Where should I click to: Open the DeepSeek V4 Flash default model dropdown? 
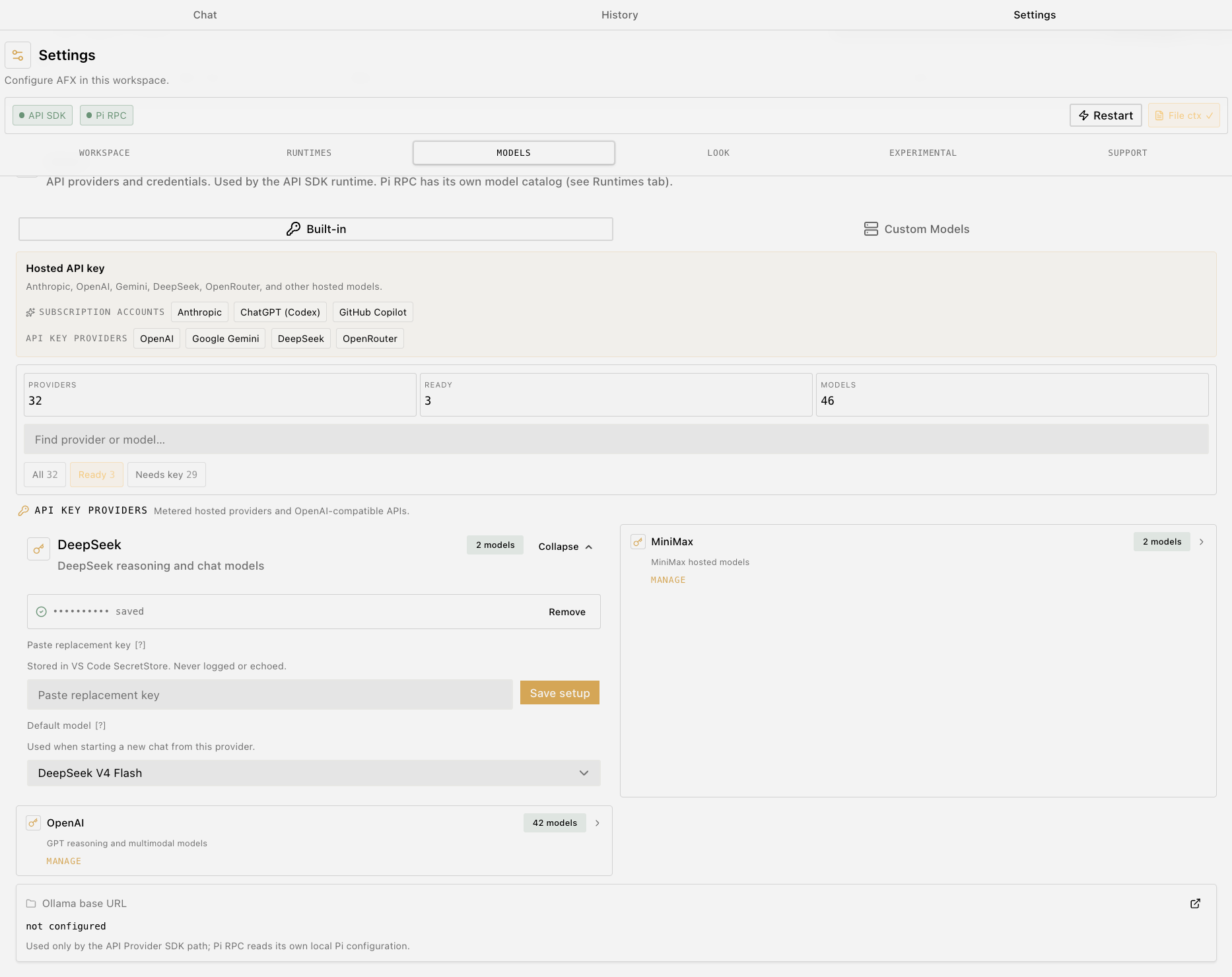click(x=314, y=773)
